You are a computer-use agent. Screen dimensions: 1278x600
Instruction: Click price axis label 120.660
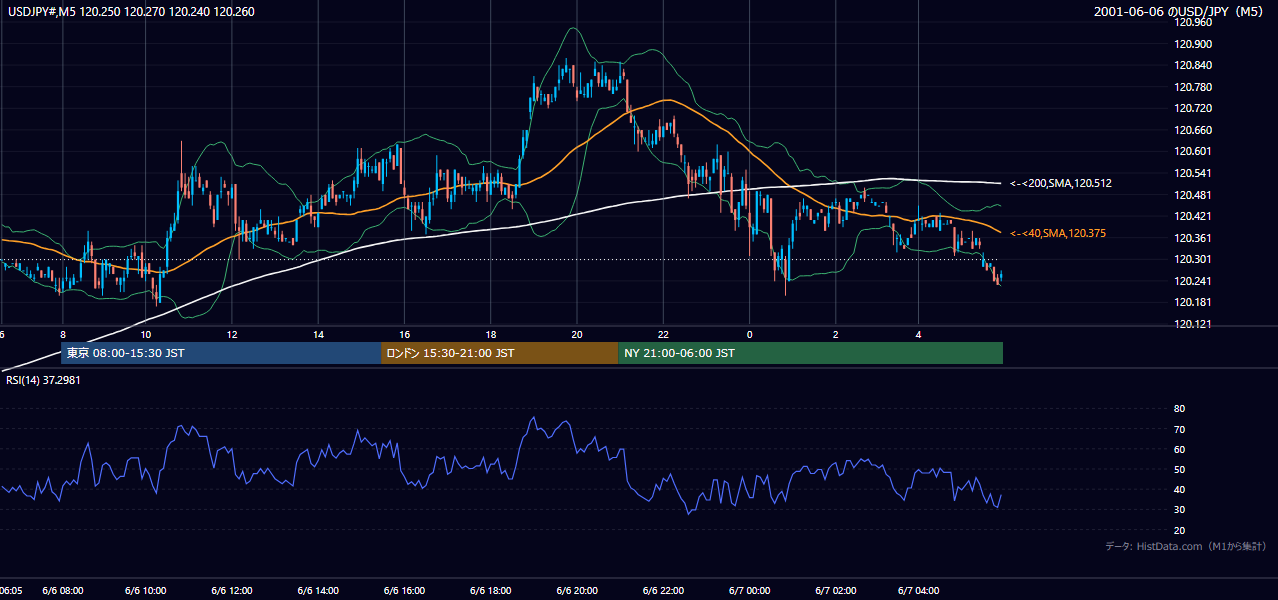[x=1193, y=130]
